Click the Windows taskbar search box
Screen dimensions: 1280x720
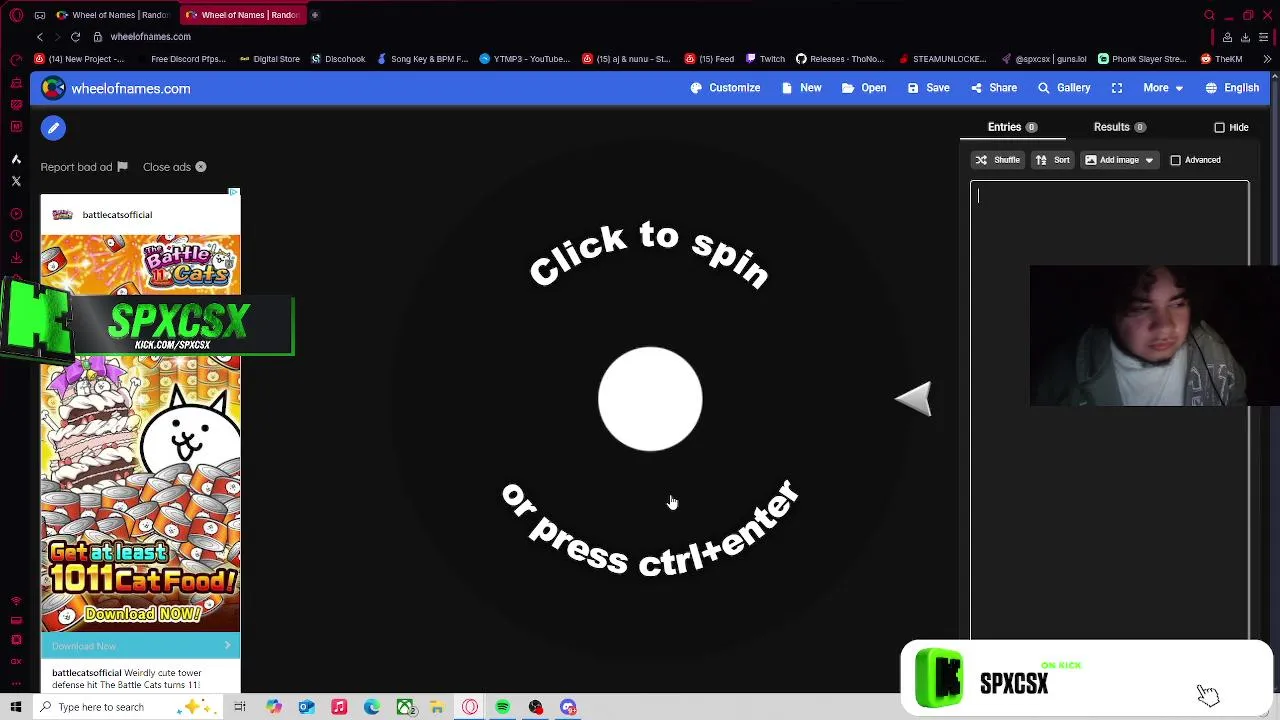[x=128, y=707]
